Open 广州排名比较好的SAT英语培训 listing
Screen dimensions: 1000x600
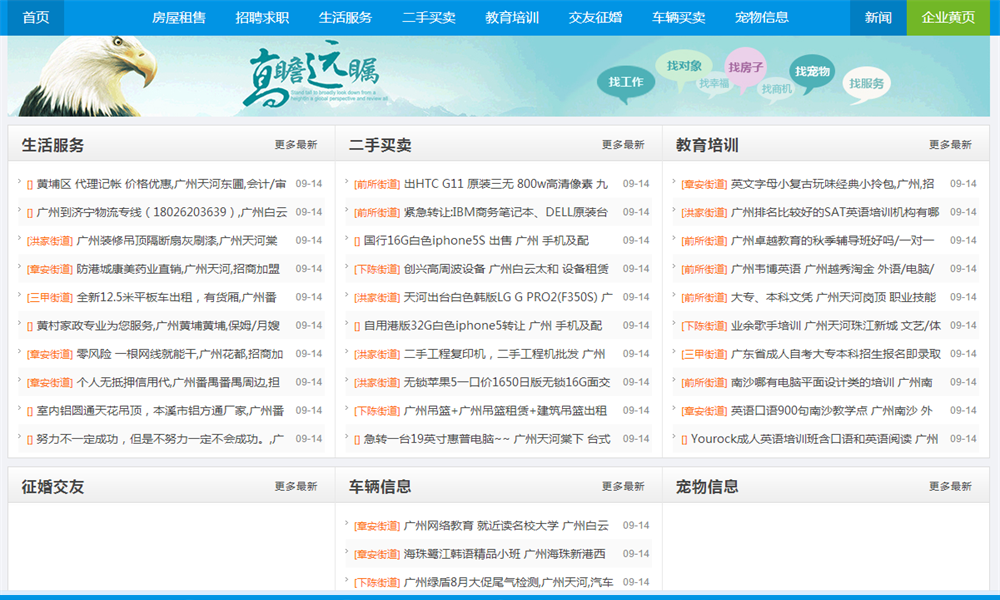835,212
